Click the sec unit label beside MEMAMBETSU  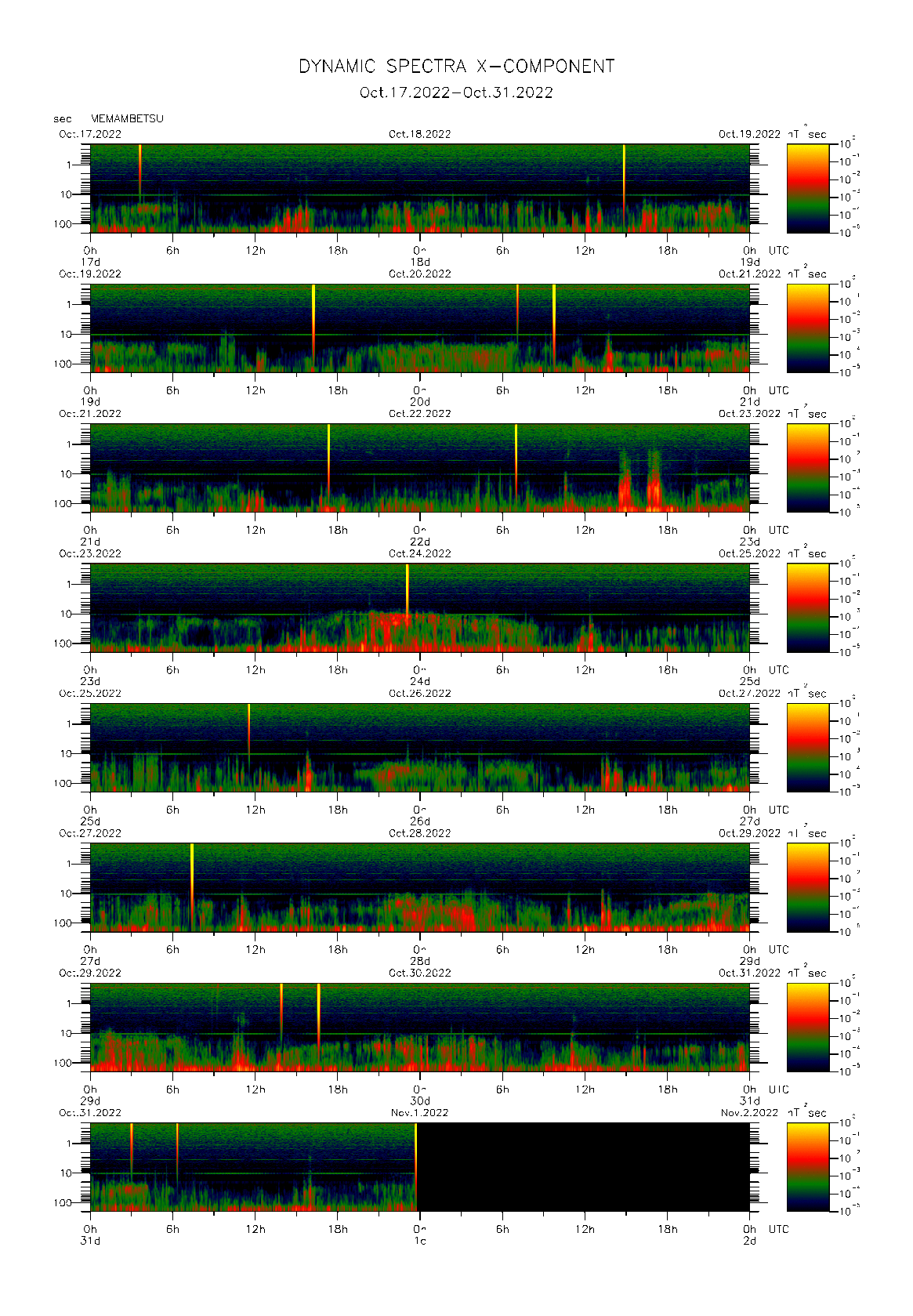63,119
